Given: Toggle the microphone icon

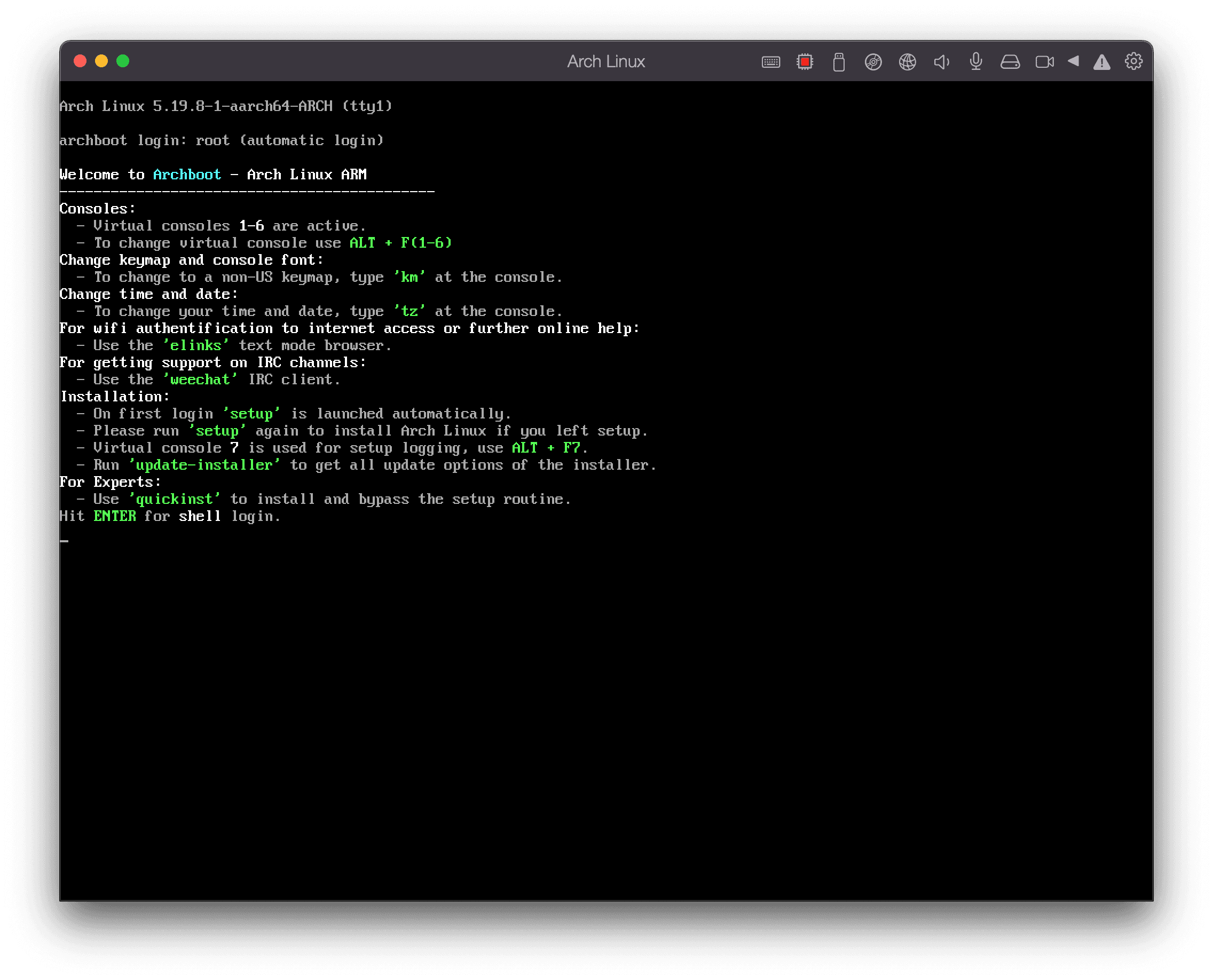Looking at the screenshot, I should 976,61.
